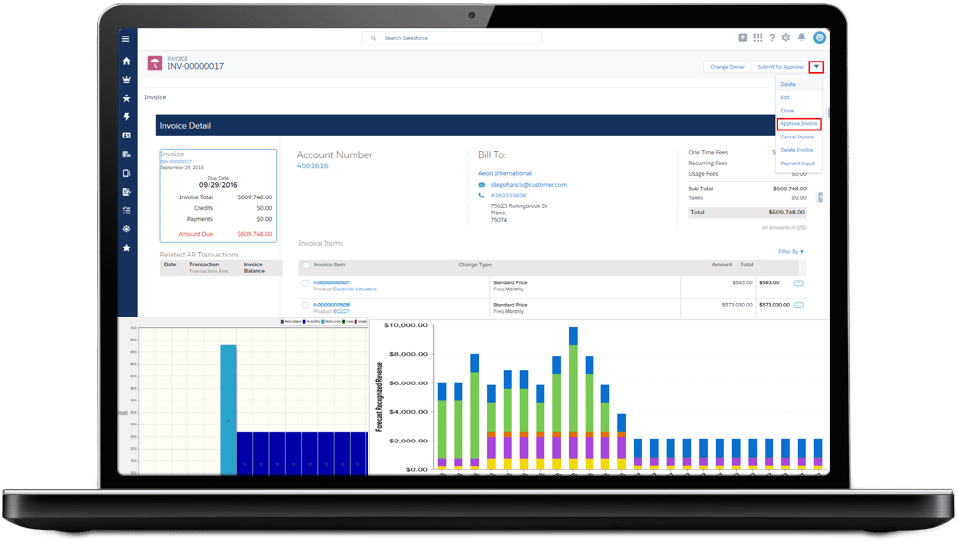Image resolution: width=958 pixels, height=541 pixels.
Task: Check the II-0000000507 invoice item row
Action: point(305,283)
